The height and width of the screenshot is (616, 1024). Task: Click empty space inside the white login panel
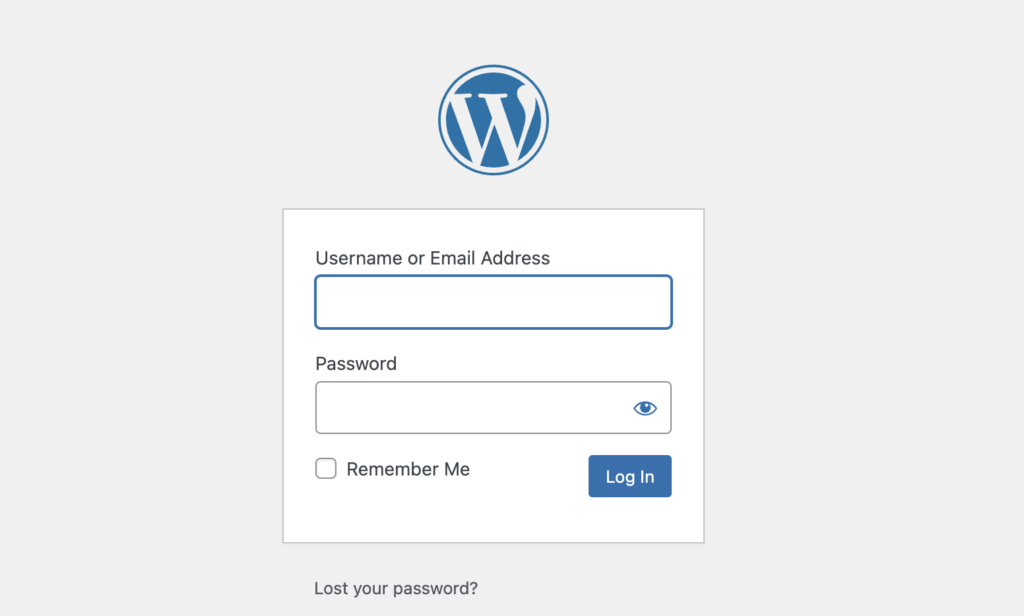(x=493, y=520)
